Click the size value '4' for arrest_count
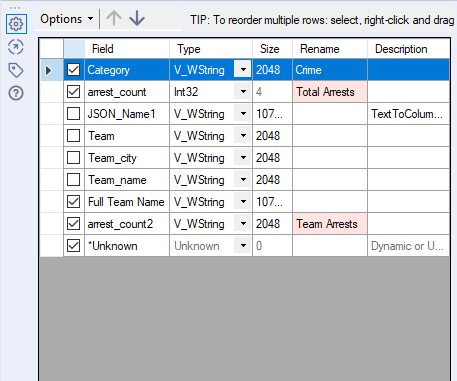Viewport: 457px width, 381px height. pos(272,92)
